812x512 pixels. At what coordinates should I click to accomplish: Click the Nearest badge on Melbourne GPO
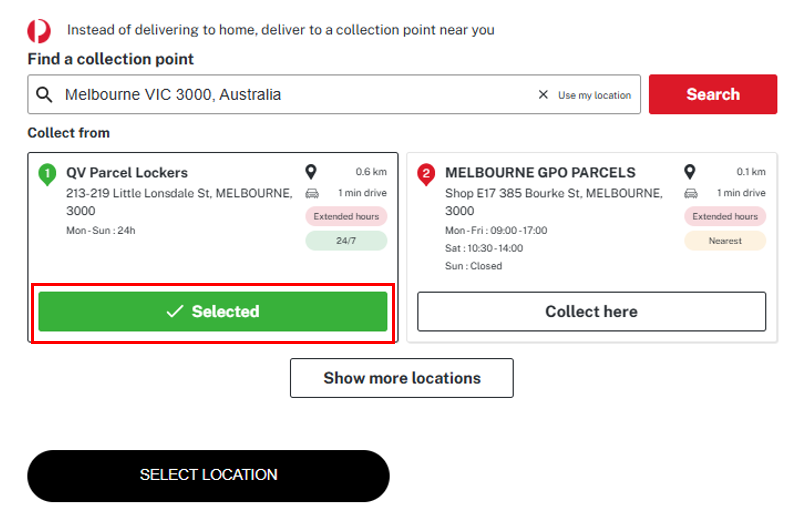click(x=724, y=241)
